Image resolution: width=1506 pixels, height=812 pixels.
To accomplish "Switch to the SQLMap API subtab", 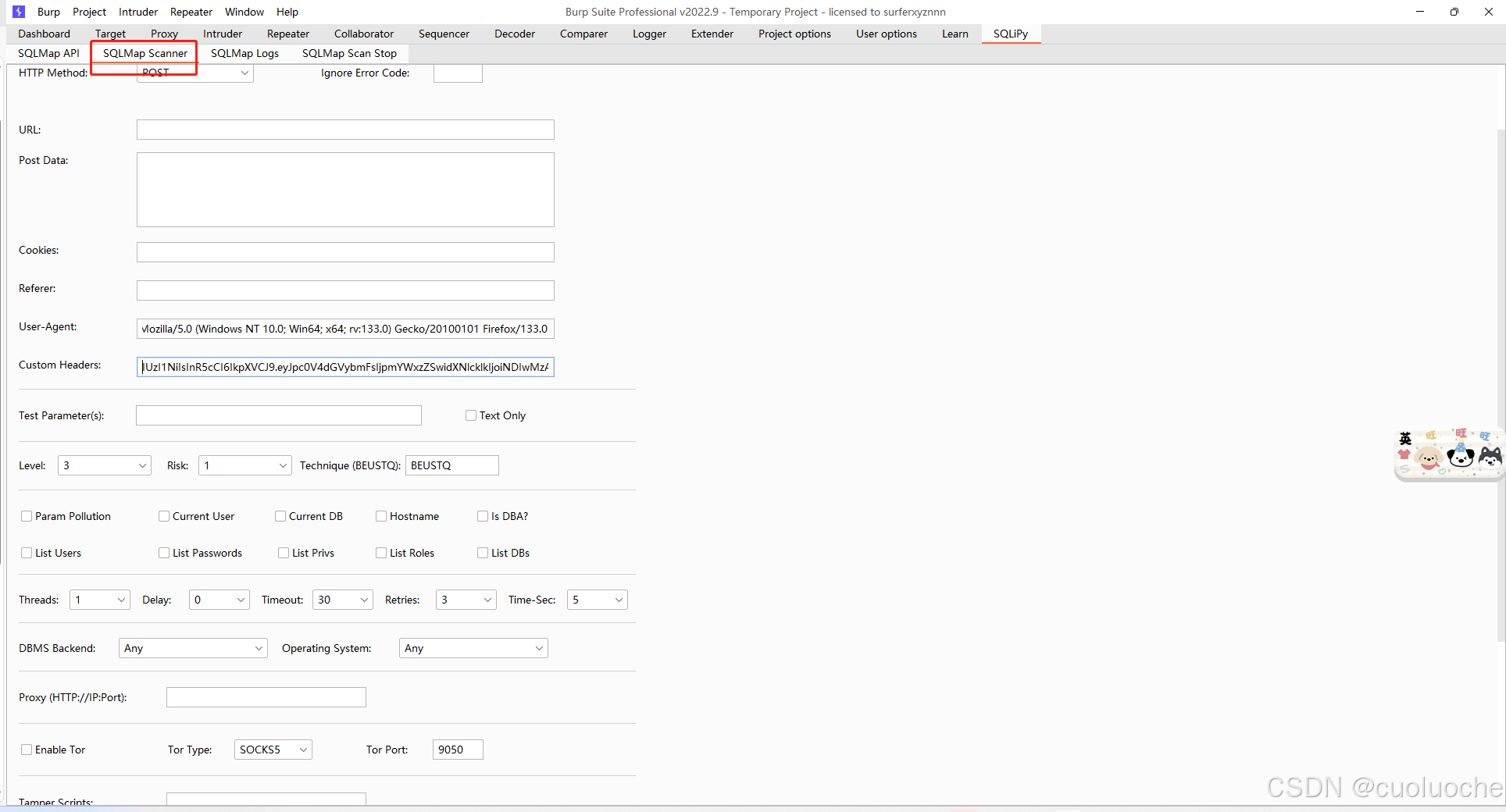I will [49, 53].
